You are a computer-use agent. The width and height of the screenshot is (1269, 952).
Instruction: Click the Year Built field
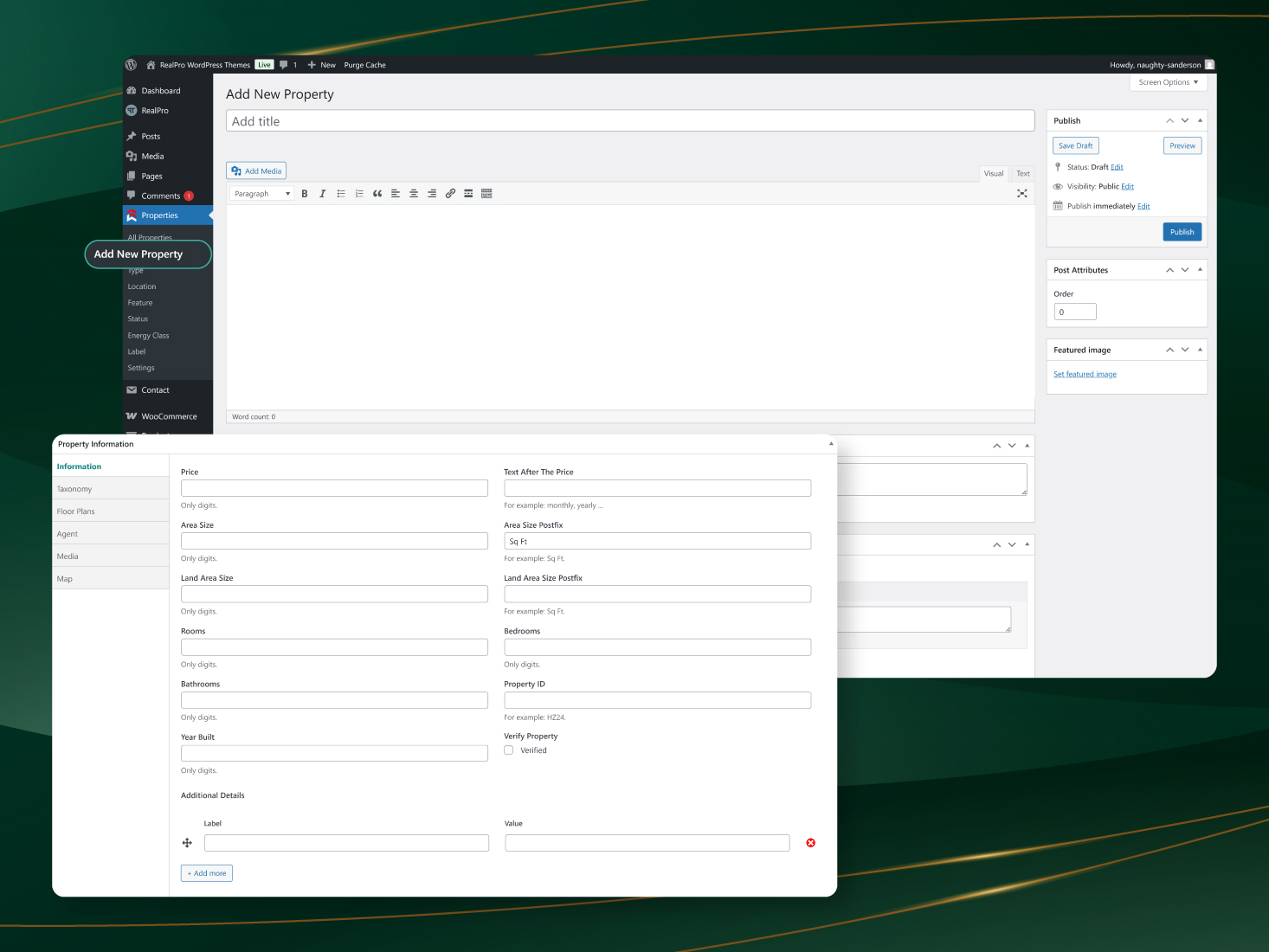(x=334, y=753)
